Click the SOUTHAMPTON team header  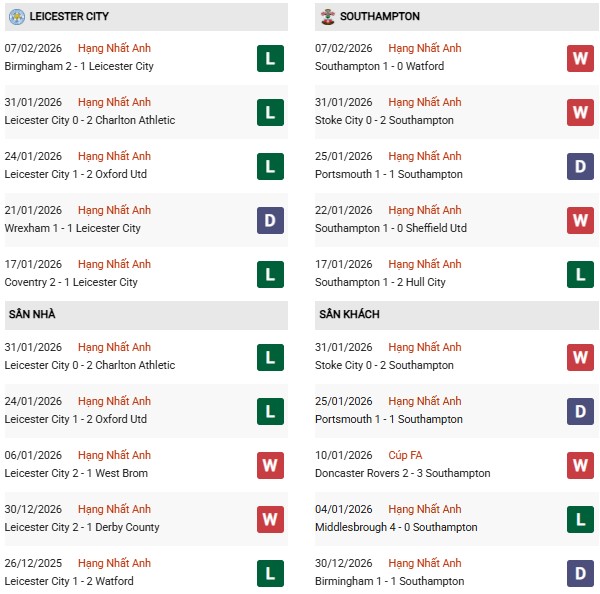[380, 16]
